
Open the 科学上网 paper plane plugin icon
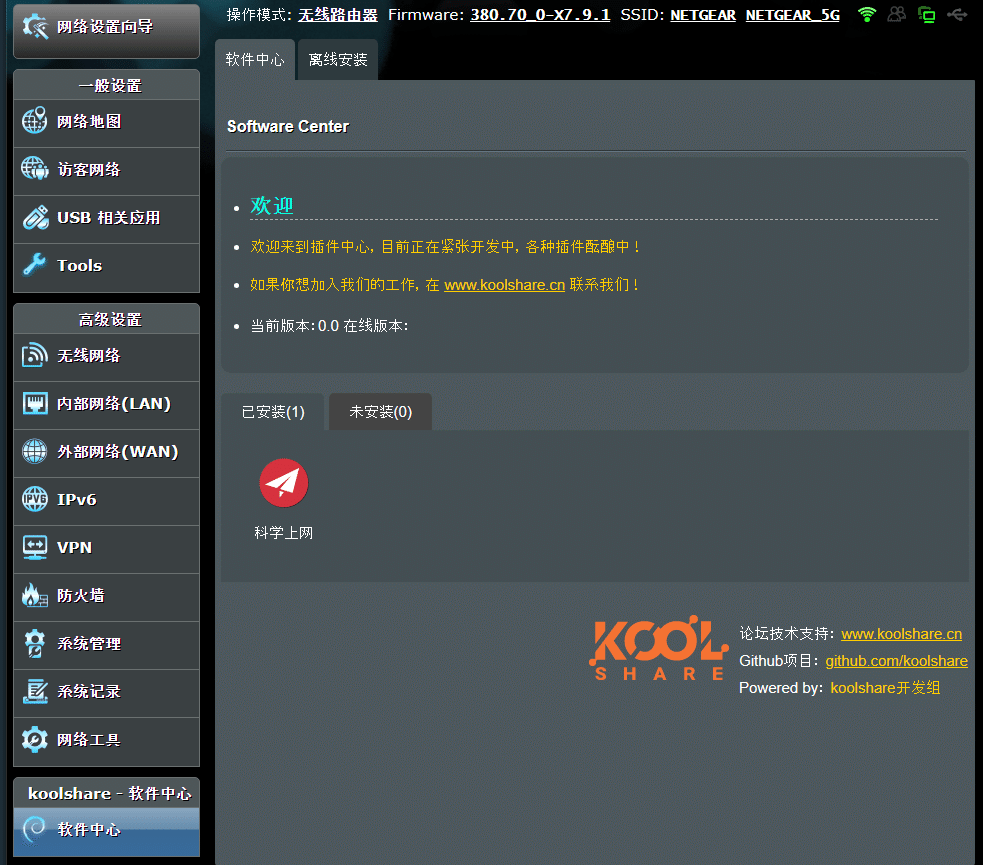coord(283,483)
